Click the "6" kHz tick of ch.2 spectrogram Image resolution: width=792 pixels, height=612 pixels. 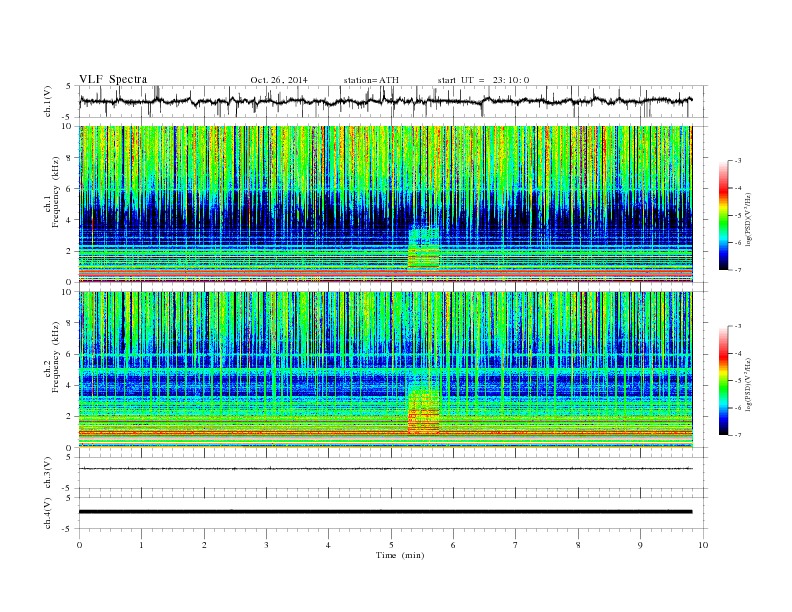(x=70, y=354)
